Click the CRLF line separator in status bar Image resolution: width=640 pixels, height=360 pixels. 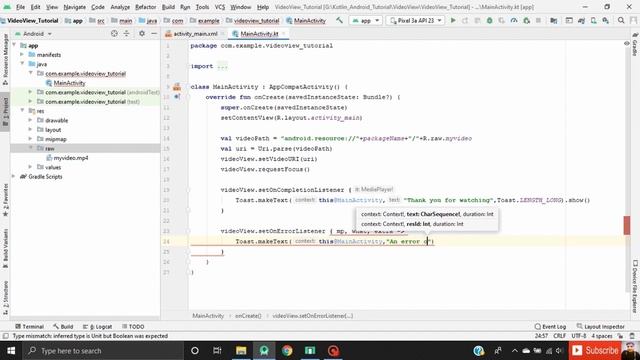pyautogui.click(x=559, y=336)
